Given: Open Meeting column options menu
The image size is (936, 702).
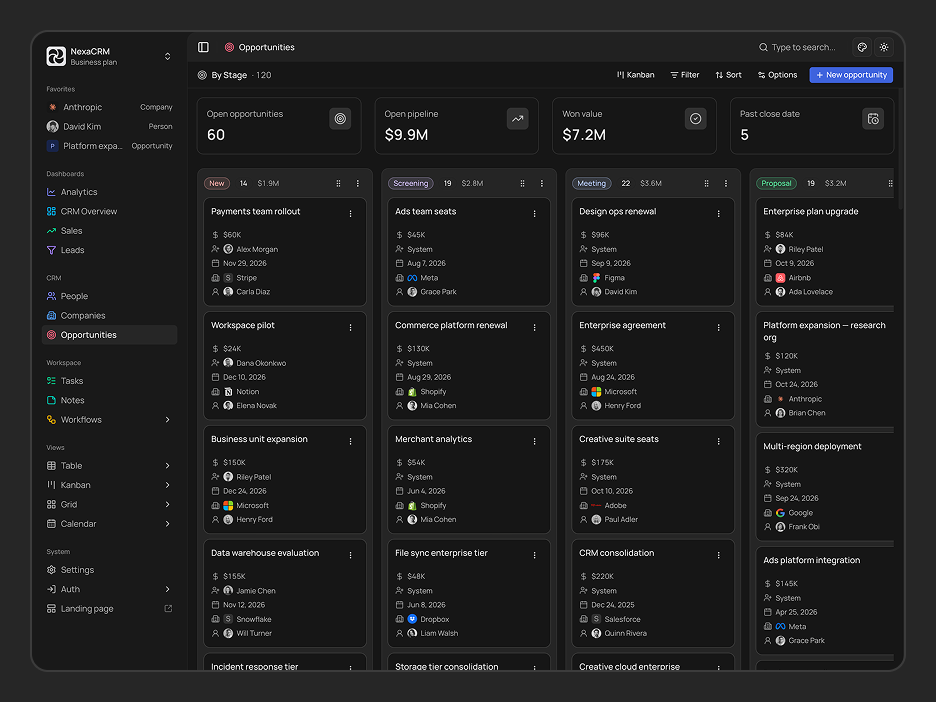Looking at the screenshot, I should [726, 184].
